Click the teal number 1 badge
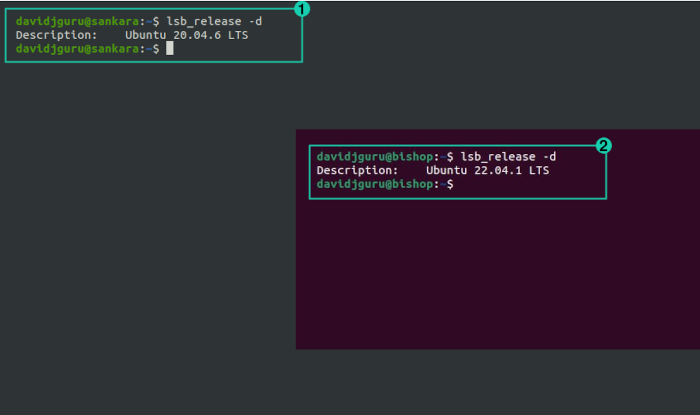Screen dimensions: 700x415 point(302,9)
